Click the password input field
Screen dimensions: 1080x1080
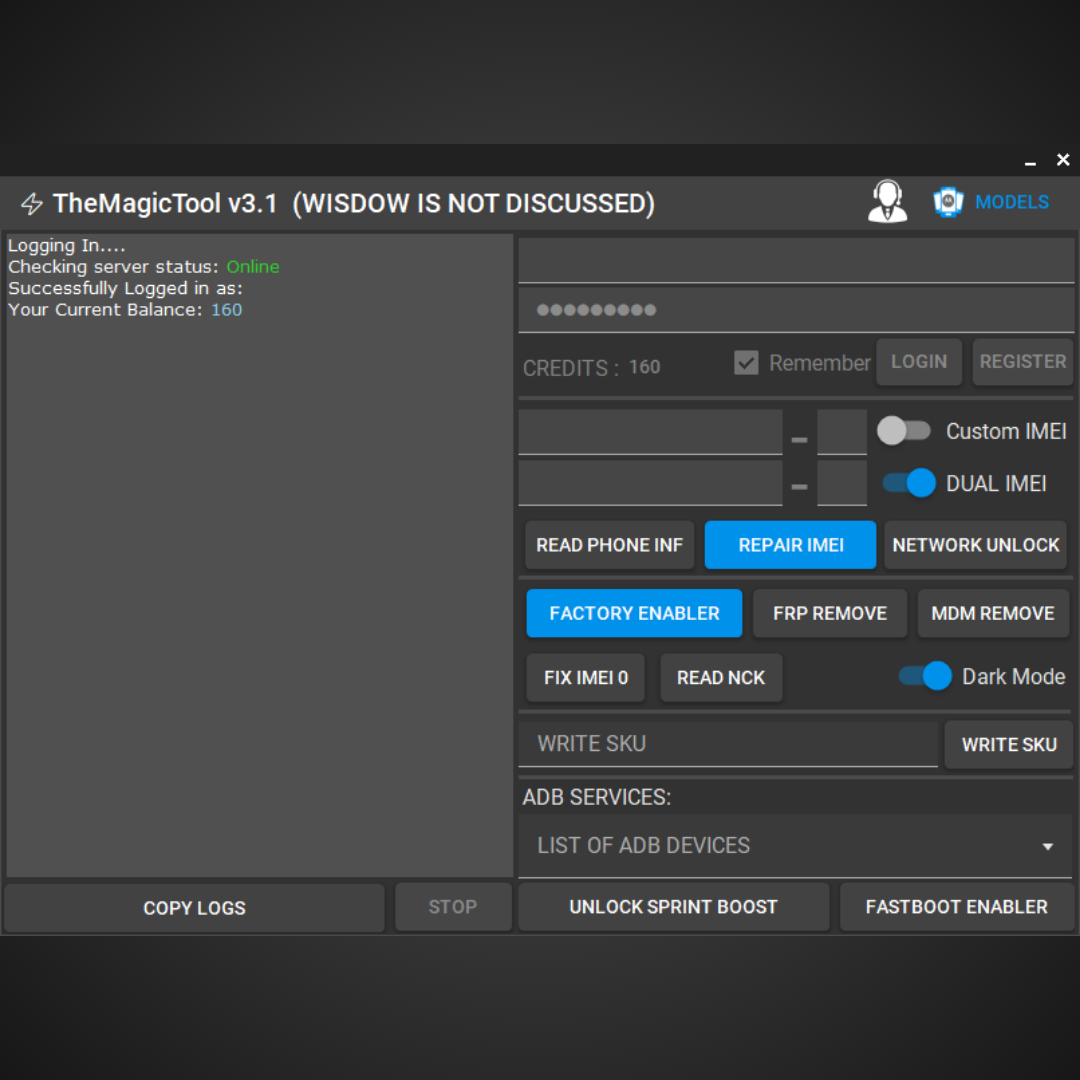tap(795, 310)
